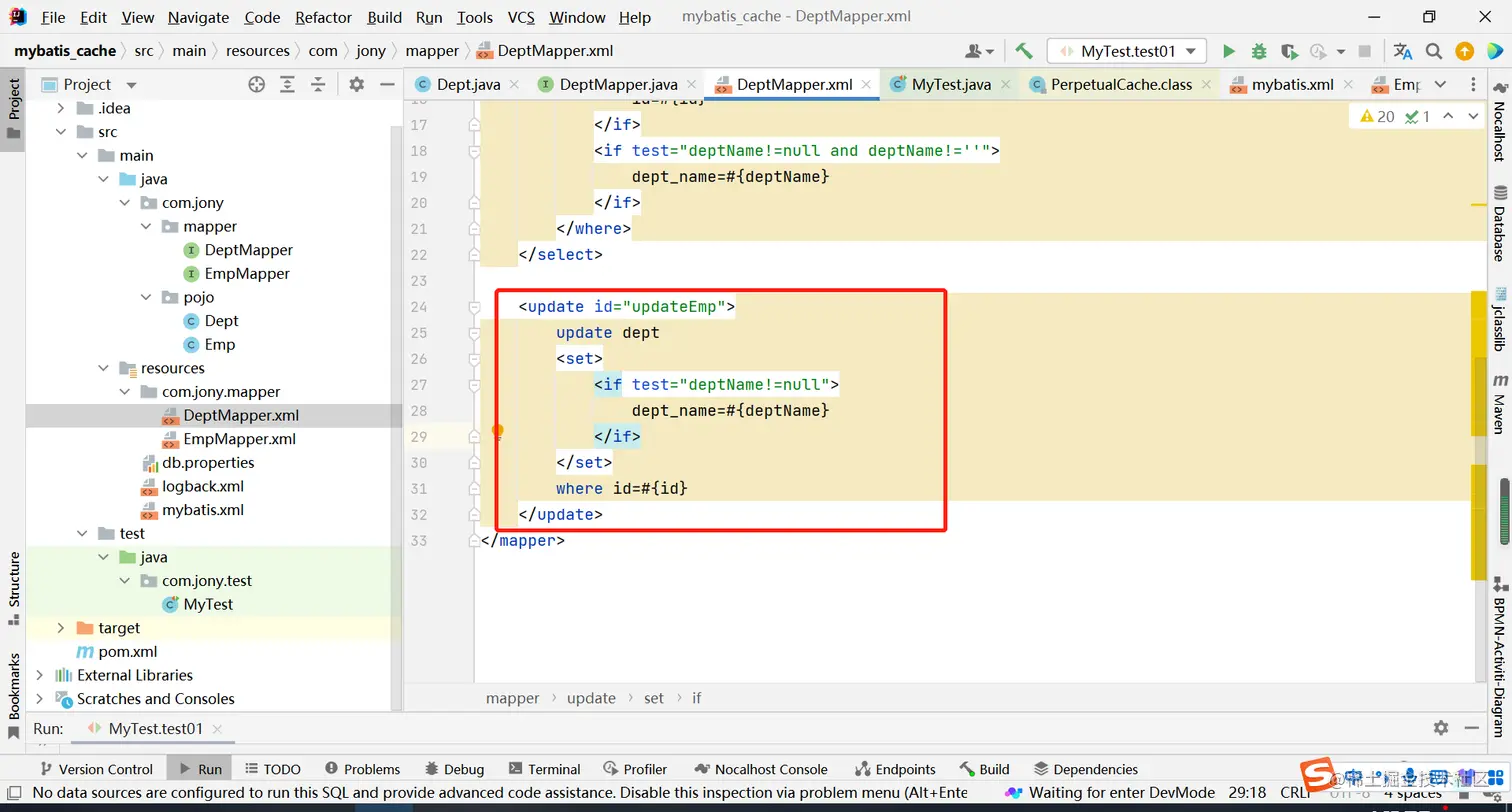The width and height of the screenshot is (1512, 812).
Task: Jump to next highlighted problem arrow
Action: pyautogui.click(x=1473, y=117)
